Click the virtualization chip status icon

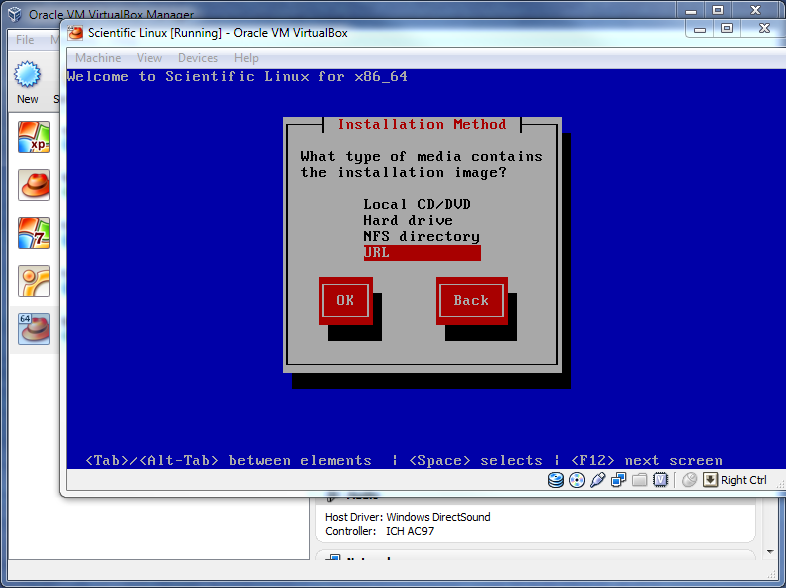click(661, 480)
